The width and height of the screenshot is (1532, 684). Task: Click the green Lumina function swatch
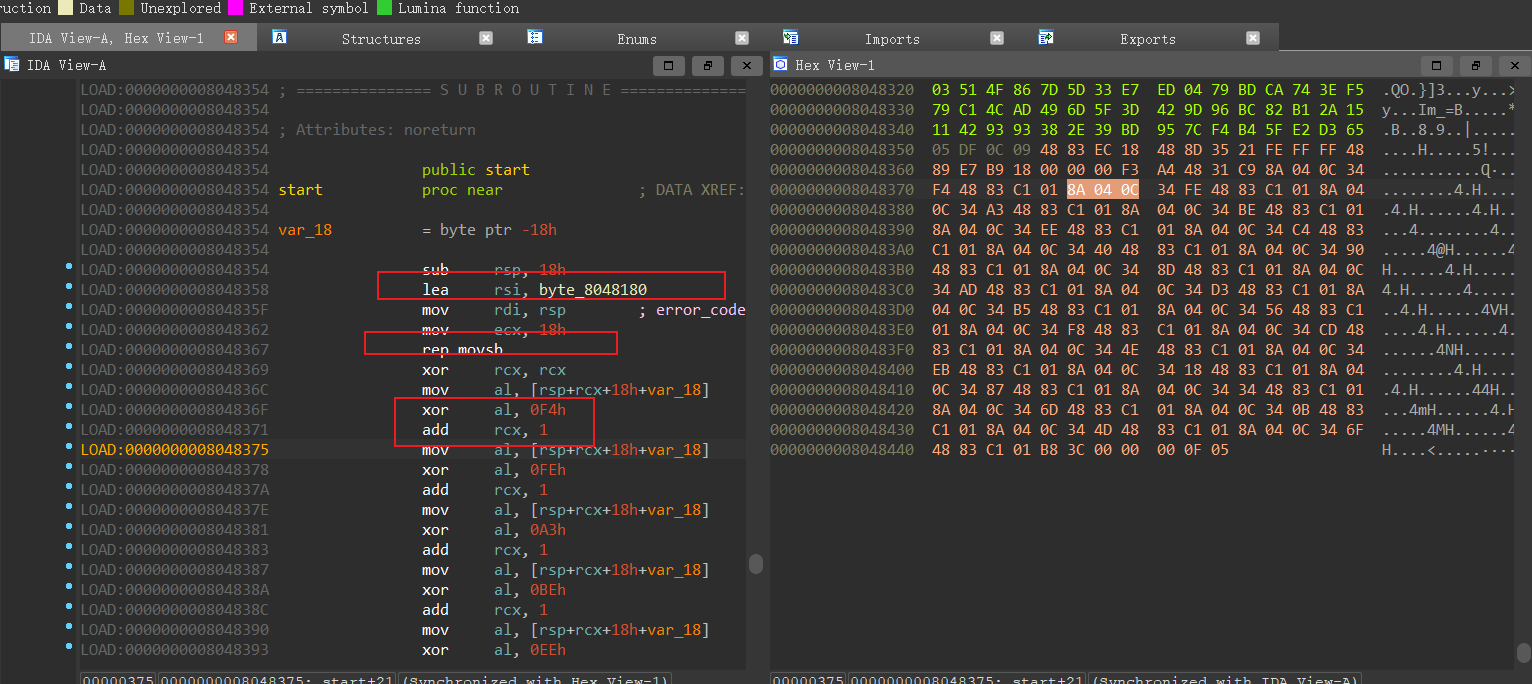pyautogui.click(x=384, y=8)
